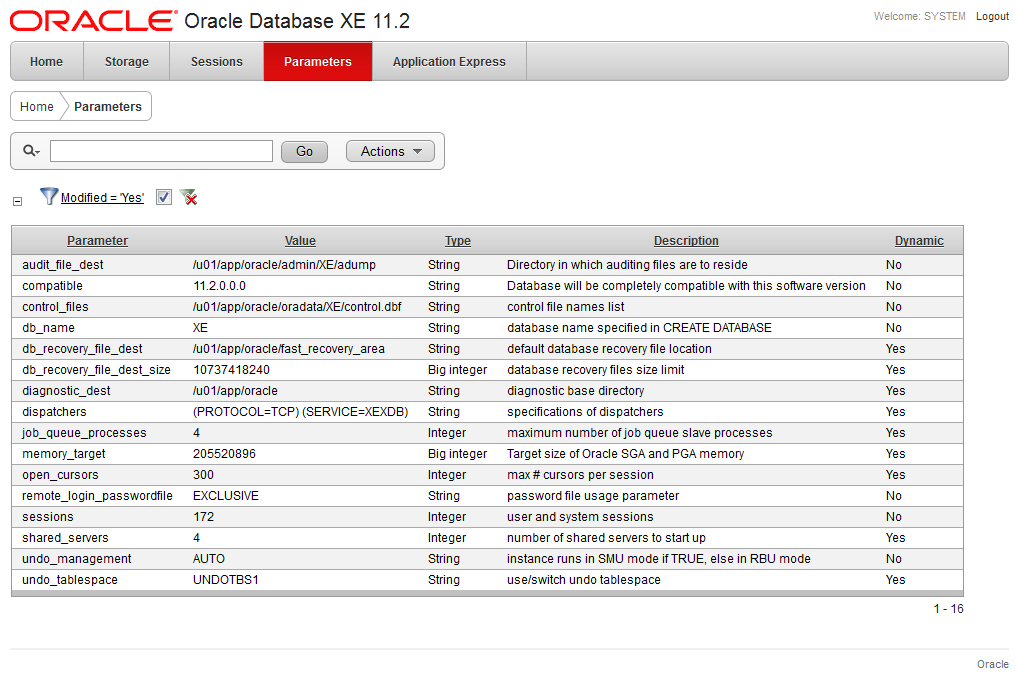Sort by the Parameter column header
The height and width of the screenshot is (692, 1019).
97,240
